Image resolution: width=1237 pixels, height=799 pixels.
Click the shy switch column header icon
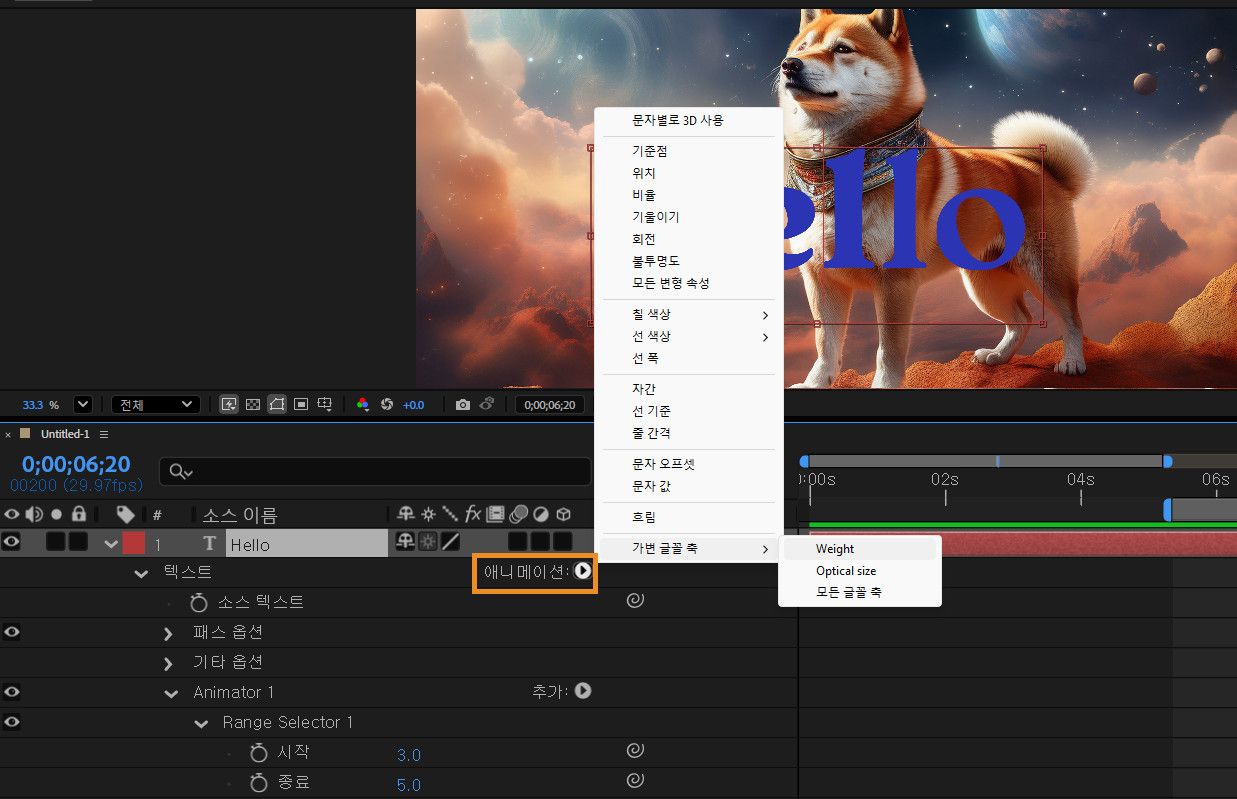pyautogui.click(x=406, y=514)
